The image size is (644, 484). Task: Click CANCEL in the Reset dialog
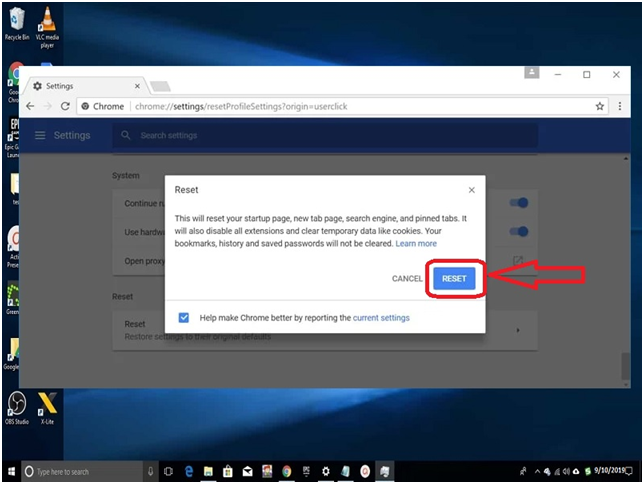407,279
